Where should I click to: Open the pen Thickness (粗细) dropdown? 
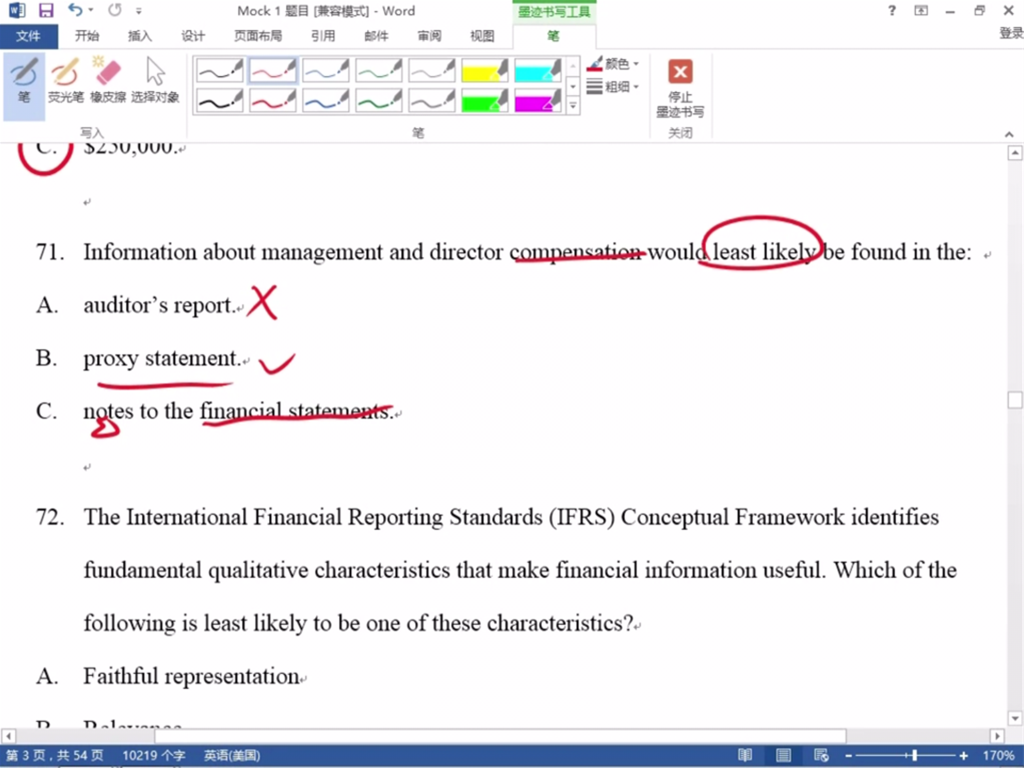(614, 87)
